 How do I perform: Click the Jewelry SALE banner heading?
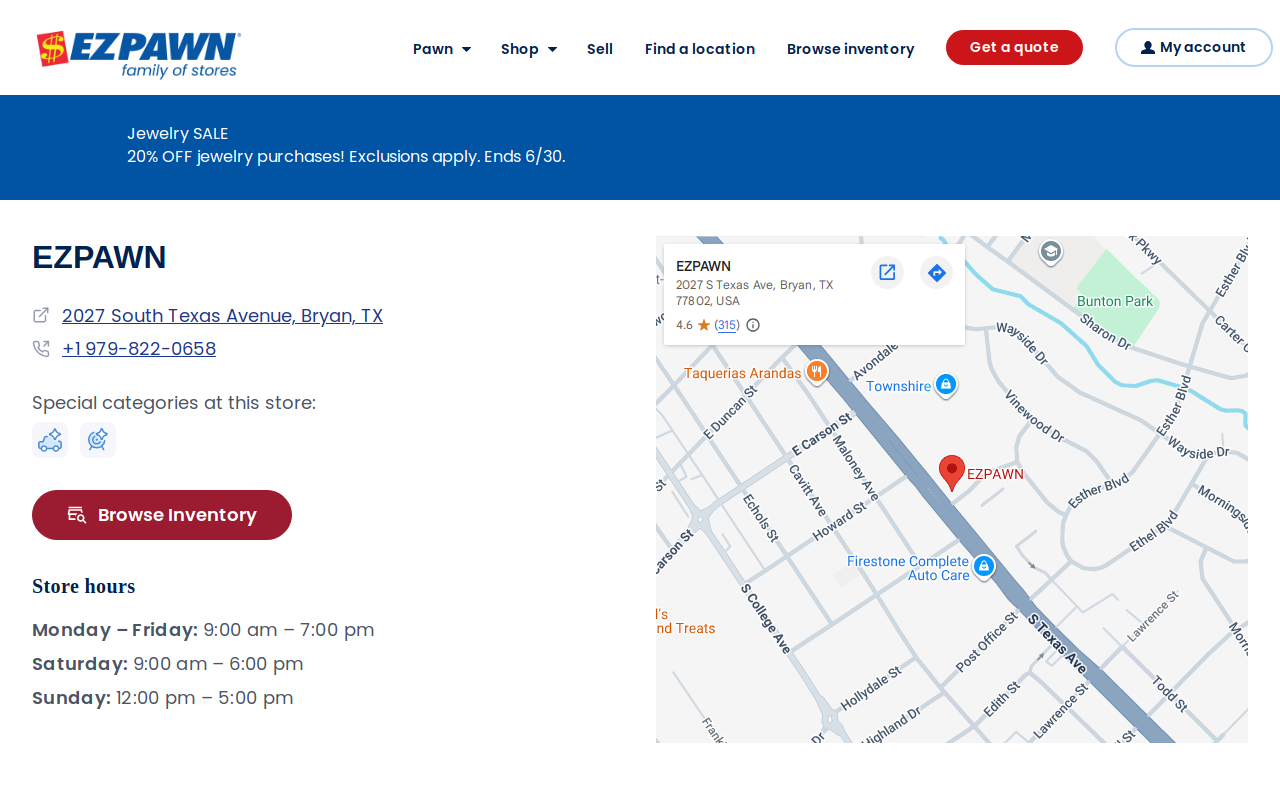pos(178,134)
